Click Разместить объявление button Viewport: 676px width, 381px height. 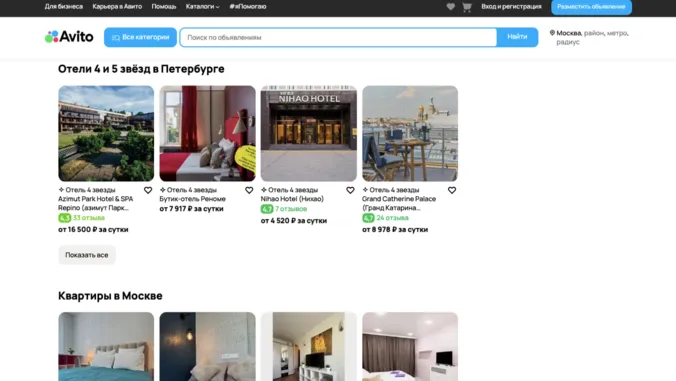(592, 7)
